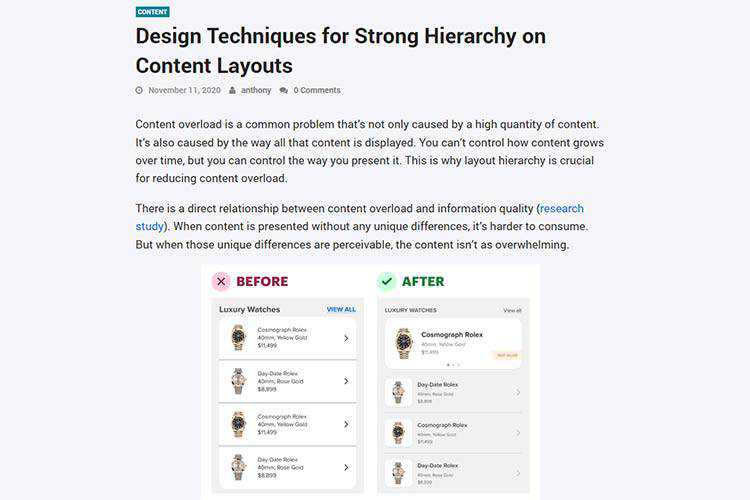
Task: Click the large featured Cosmograph Rolex watch image
Action: coord(403,342)
